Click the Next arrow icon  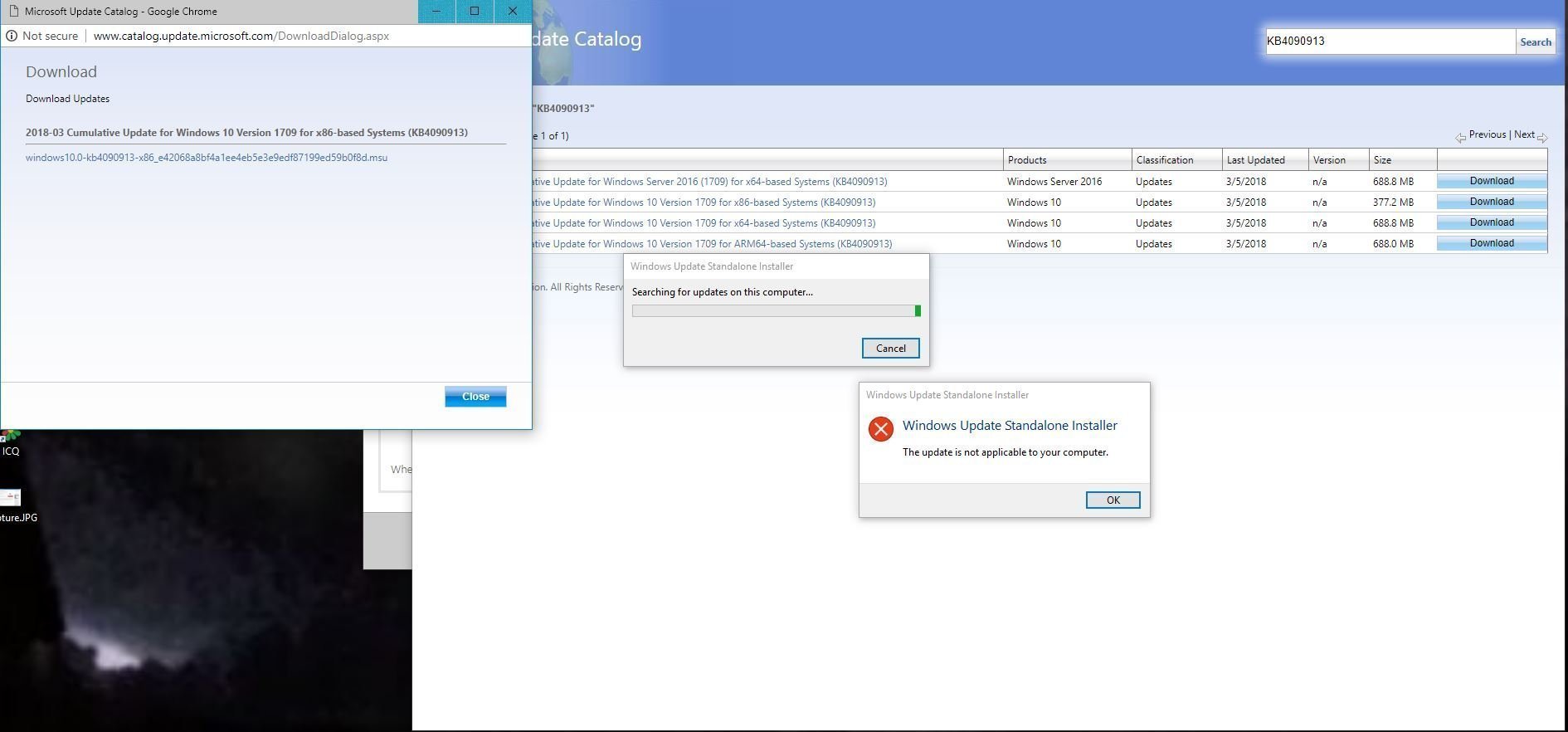point(1542,137)
